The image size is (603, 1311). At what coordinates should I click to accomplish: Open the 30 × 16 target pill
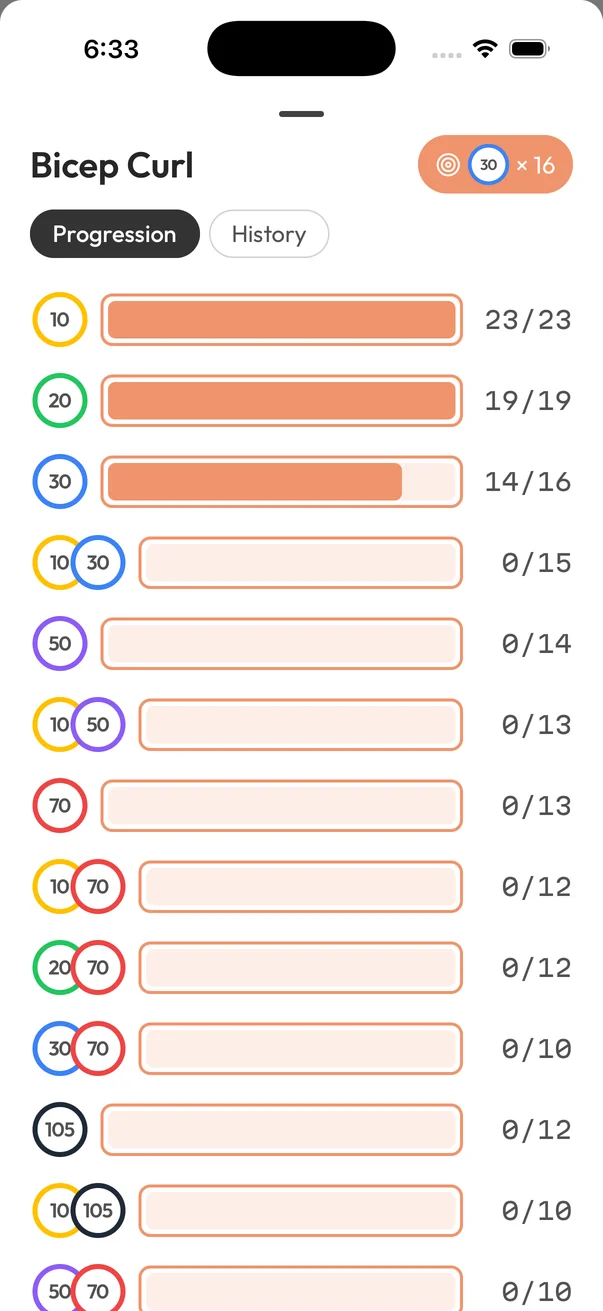pos(494,164)
